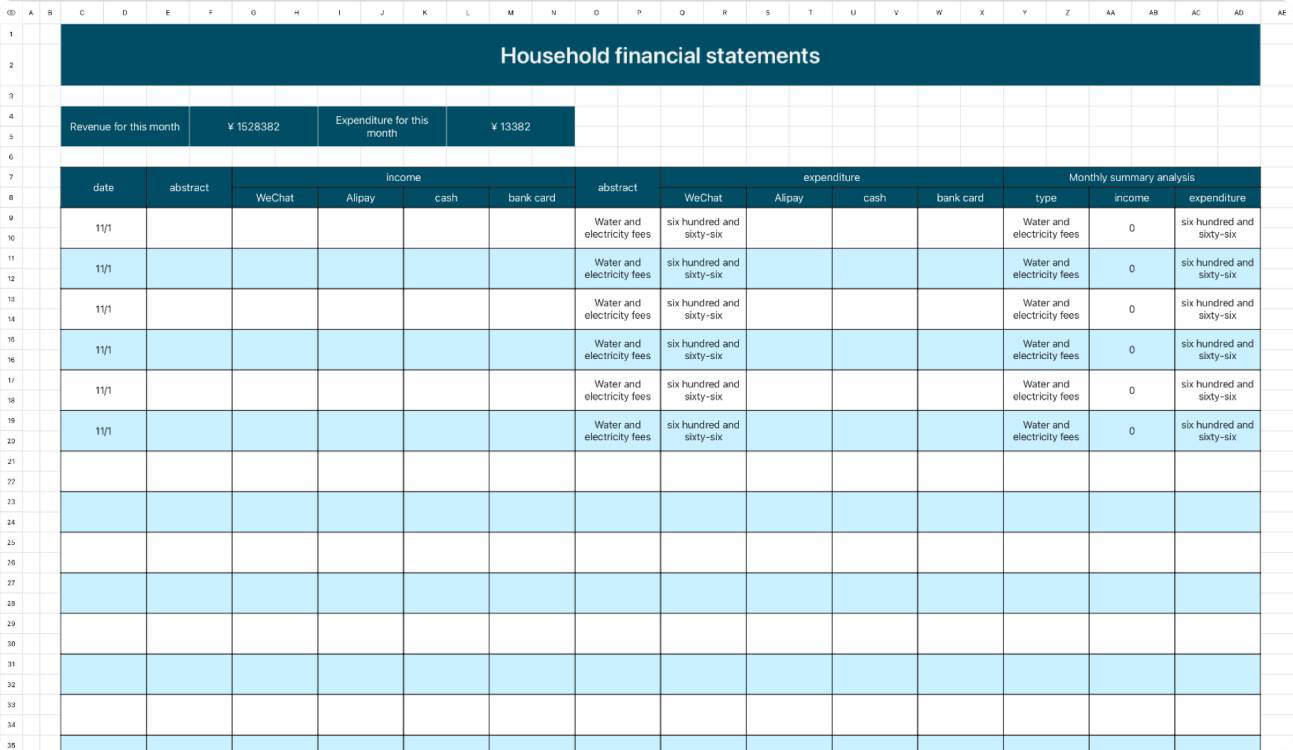Select row 1 header
The image size is (1293, 750).
click(x=11, y=34)
